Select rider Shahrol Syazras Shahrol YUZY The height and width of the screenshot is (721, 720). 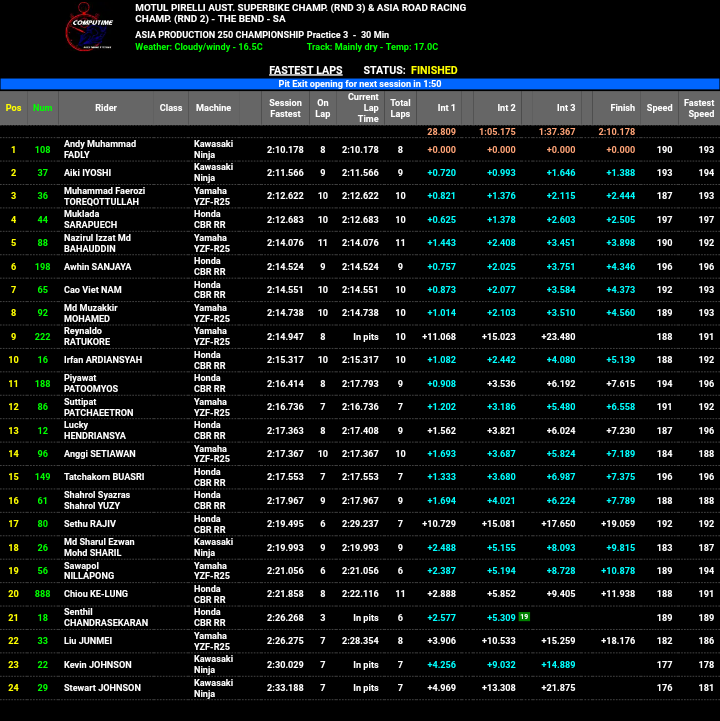point(97,500)
